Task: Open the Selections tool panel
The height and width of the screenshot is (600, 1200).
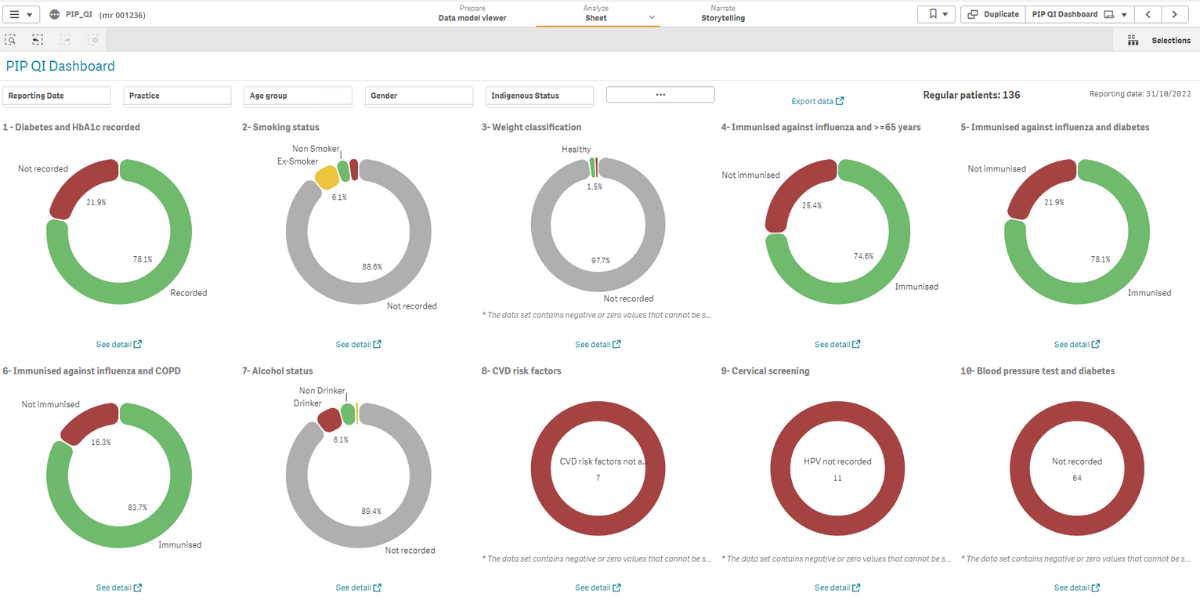Action: (1158, 40)
